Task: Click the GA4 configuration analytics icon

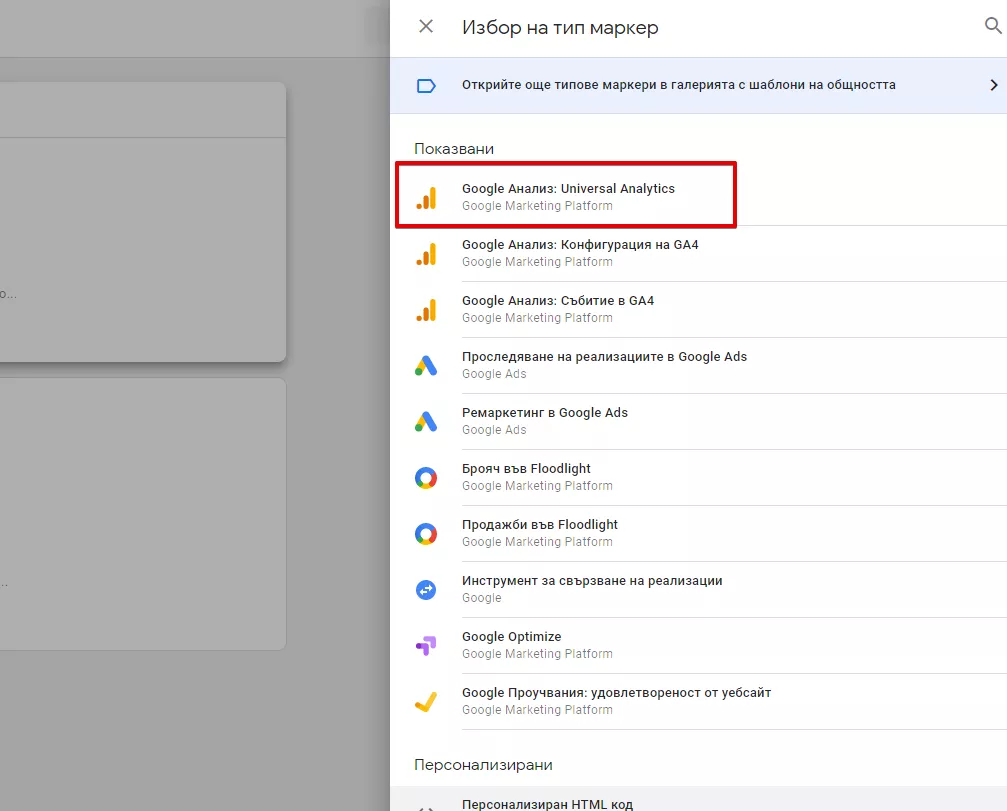Action: tap(426, 254)
